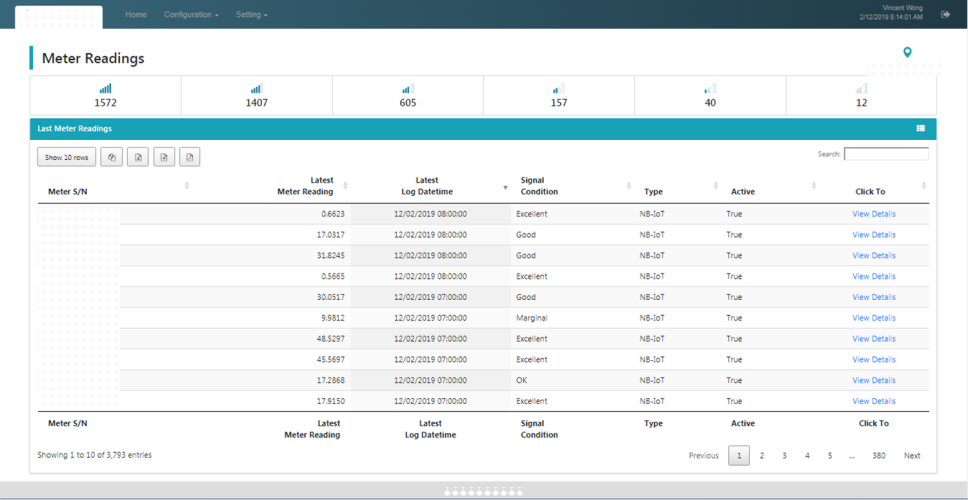Toggle the Latest Log Datetime sort arrow
This screenshot has width=968, height=500.
505,188
